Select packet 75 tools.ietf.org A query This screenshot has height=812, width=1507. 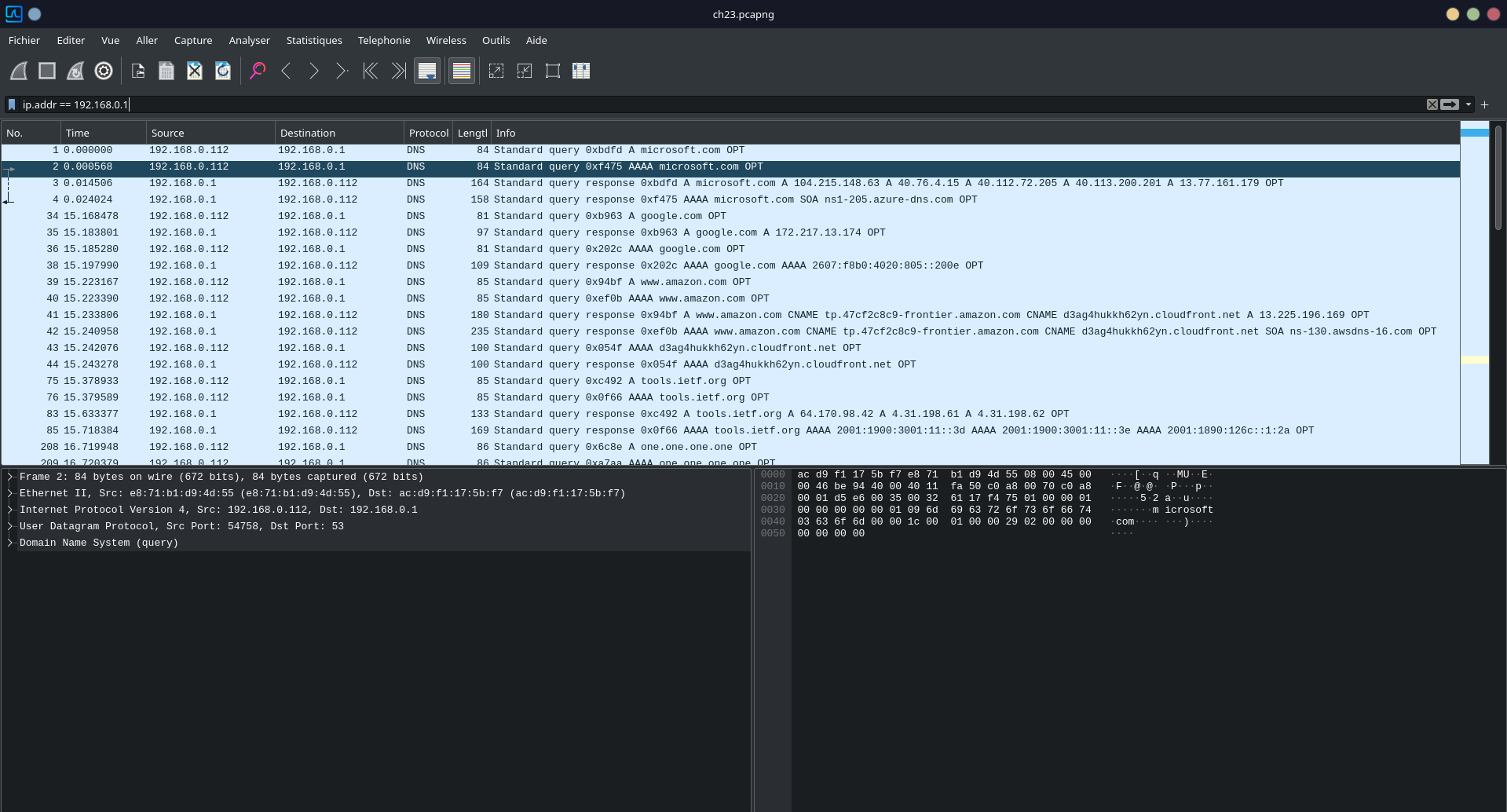point(730,381)
